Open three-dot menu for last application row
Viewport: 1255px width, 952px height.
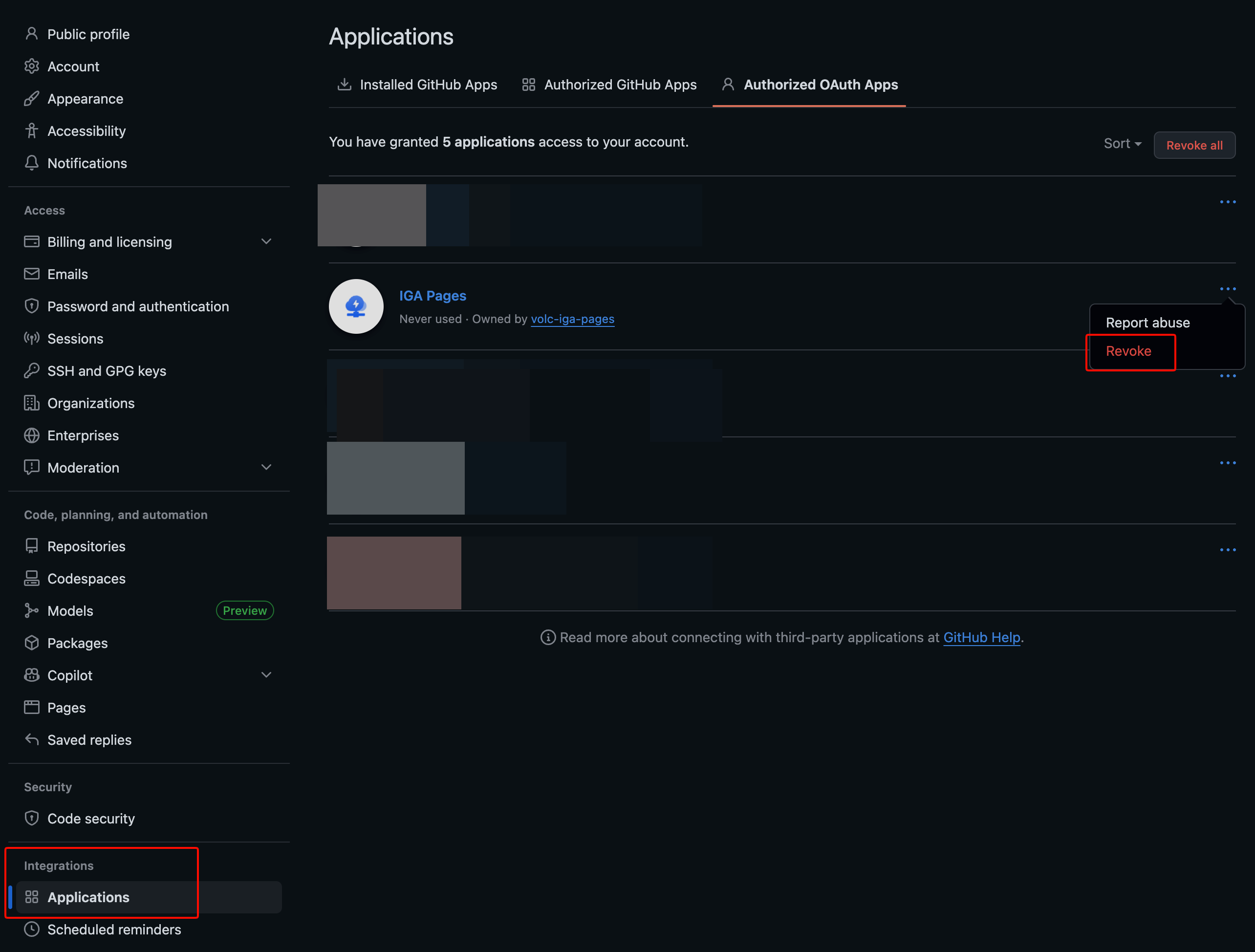coord(1228,550)
